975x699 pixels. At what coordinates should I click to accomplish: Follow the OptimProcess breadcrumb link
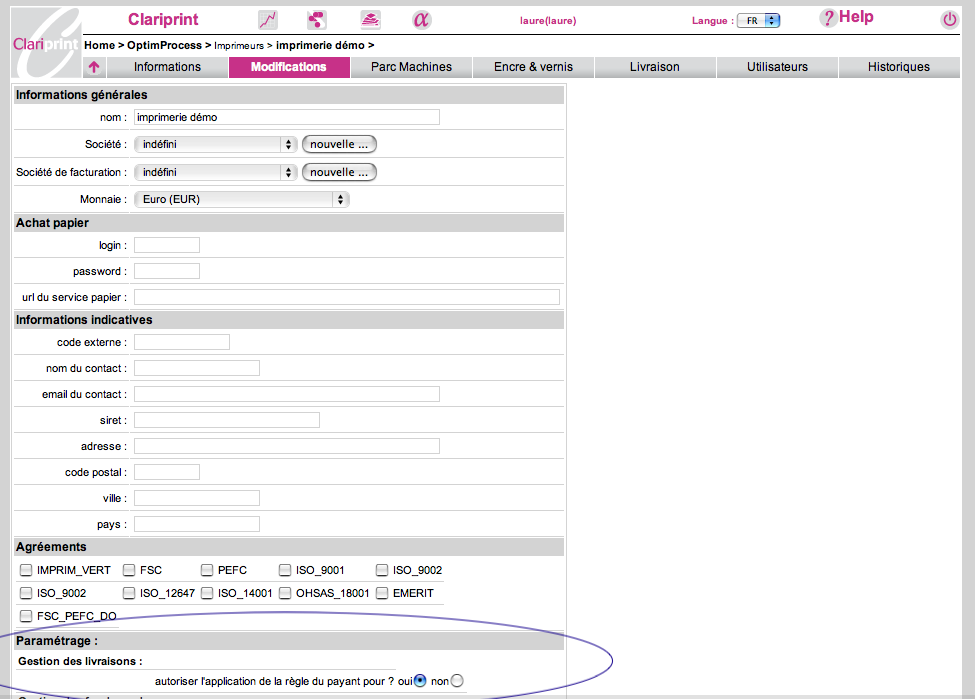click(x=164, y=45)
